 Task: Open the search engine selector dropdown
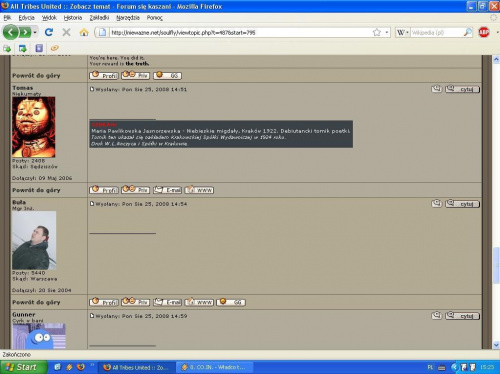tap(403, 32)
